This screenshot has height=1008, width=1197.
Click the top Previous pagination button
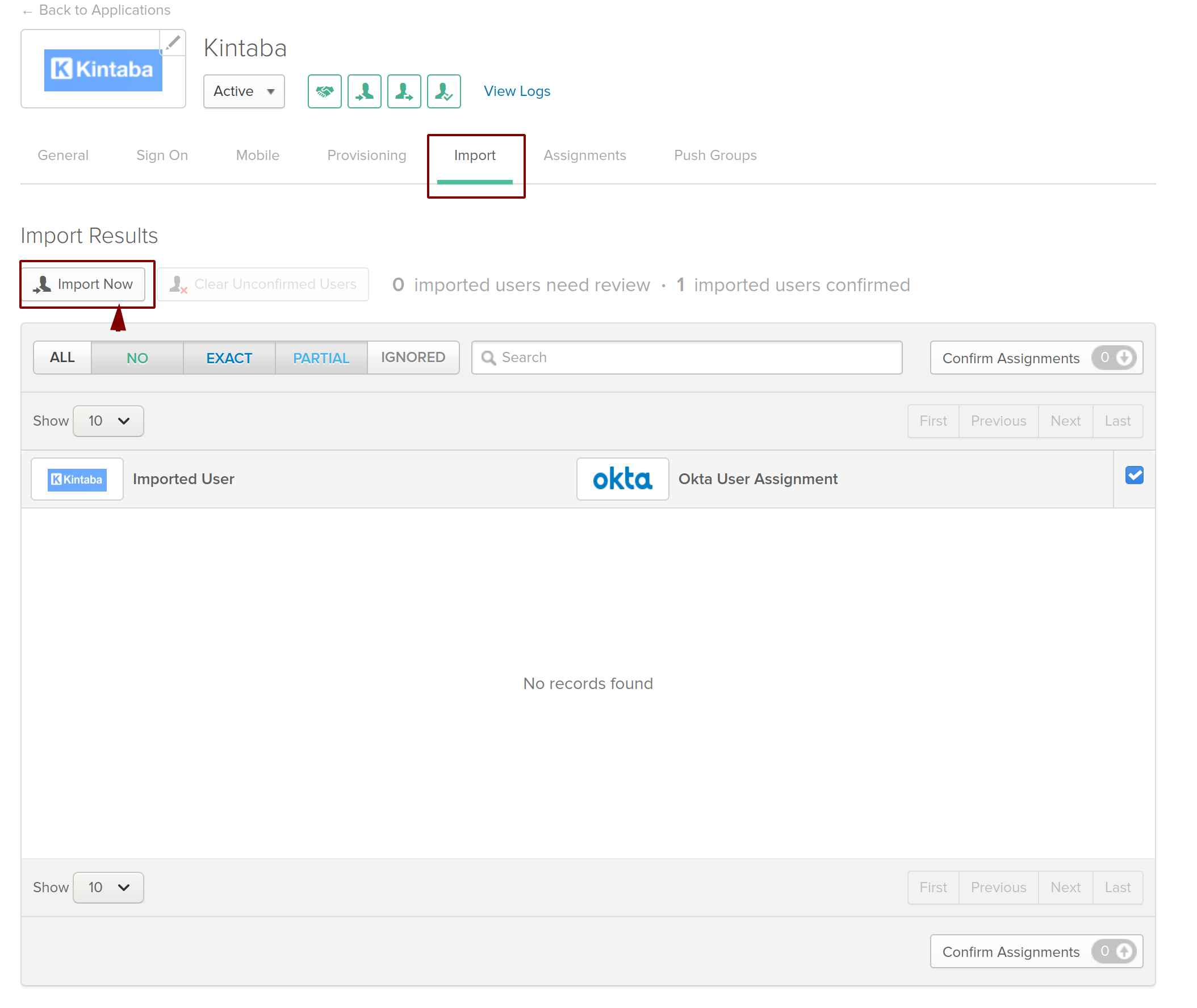pos(999,421)
